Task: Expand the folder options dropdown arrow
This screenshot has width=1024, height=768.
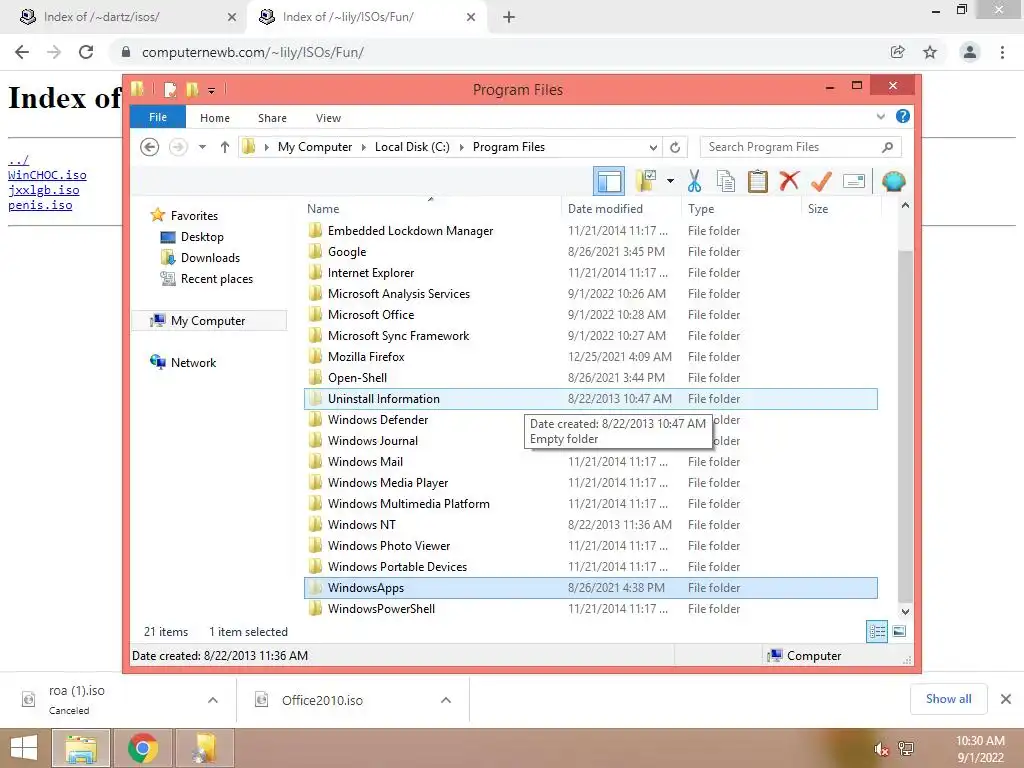Action: (x=670, y=181)
